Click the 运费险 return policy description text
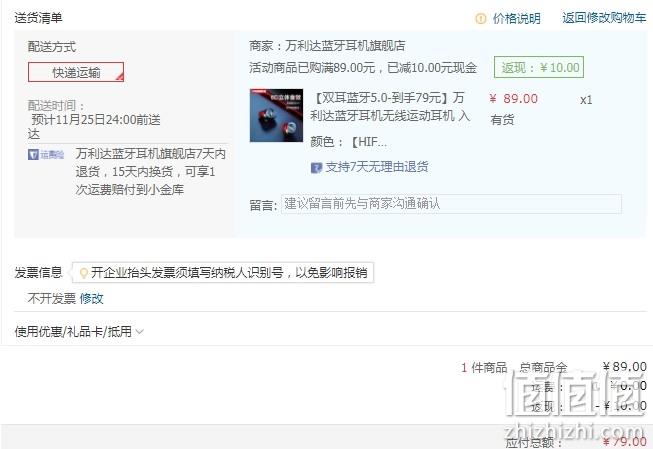653x449 pixels. tap(150, 172)
